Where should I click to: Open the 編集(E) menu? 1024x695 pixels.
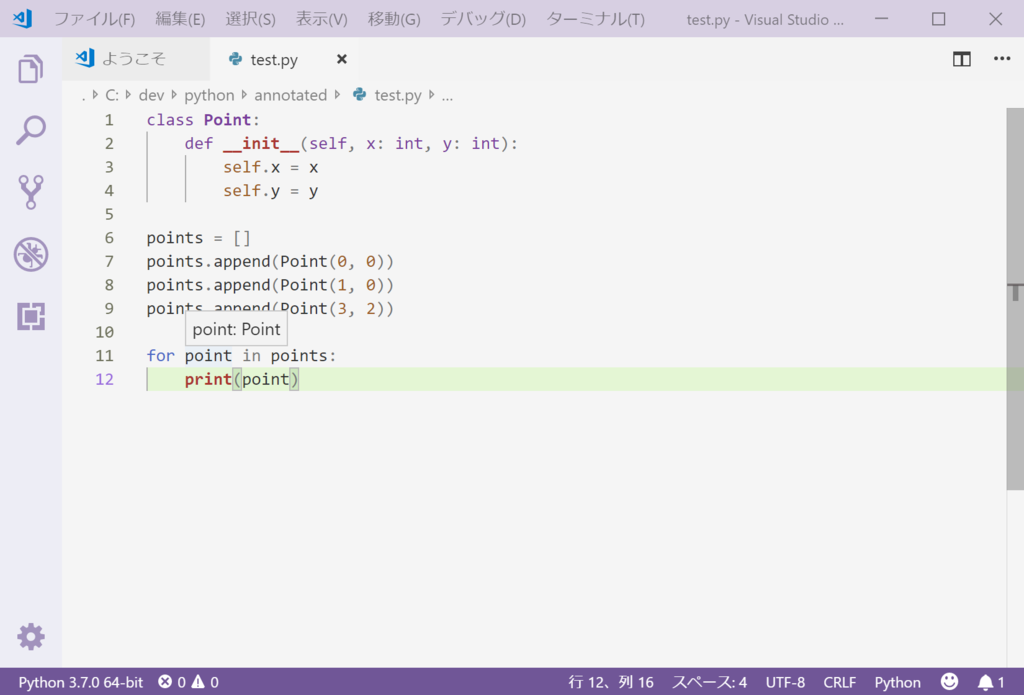pos(180,20)
